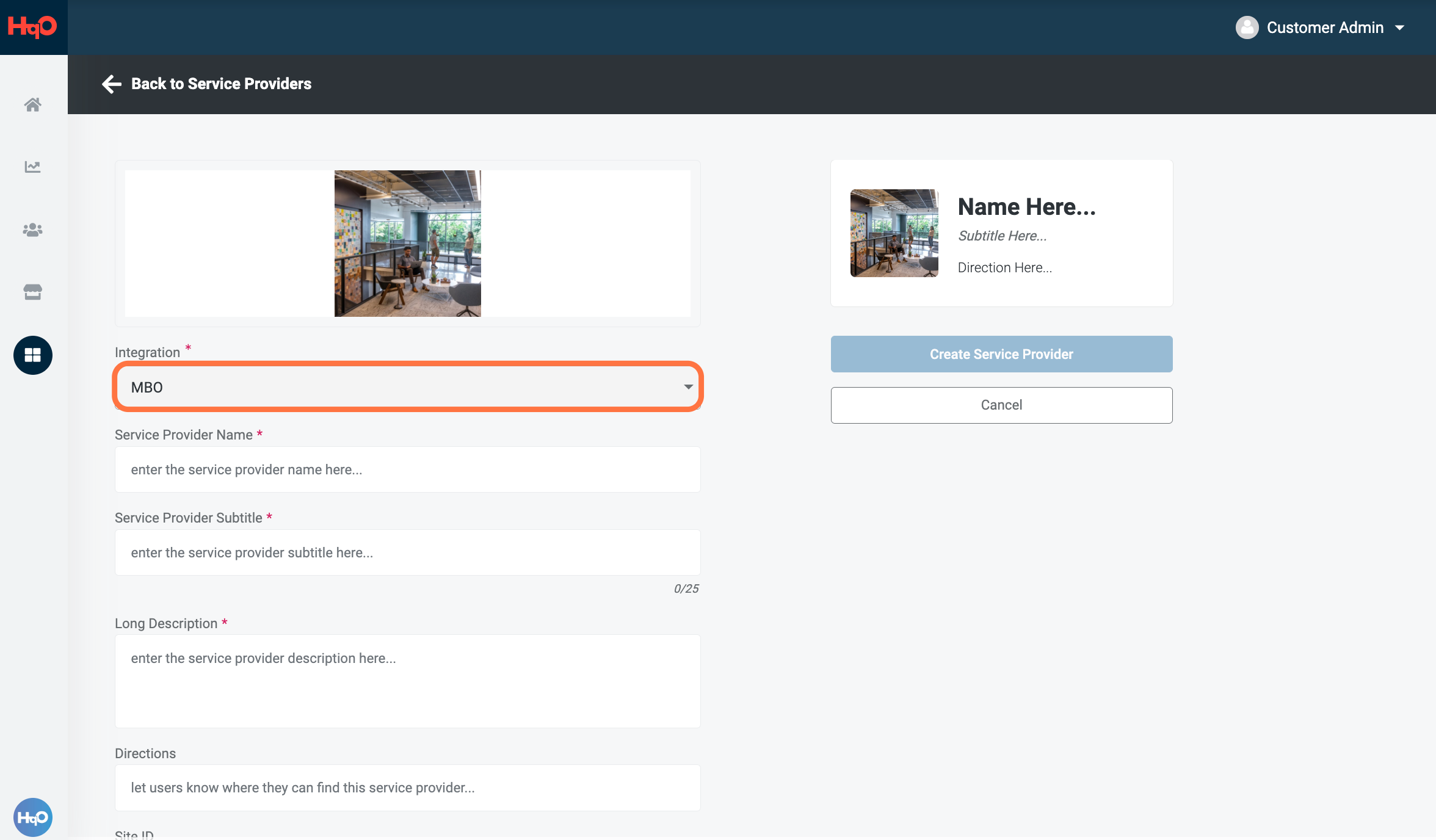The width and height of the screenshot is (1436, 840).
Task: Open the Integration MBO dropdown
Action: click(x=408, y=387)
